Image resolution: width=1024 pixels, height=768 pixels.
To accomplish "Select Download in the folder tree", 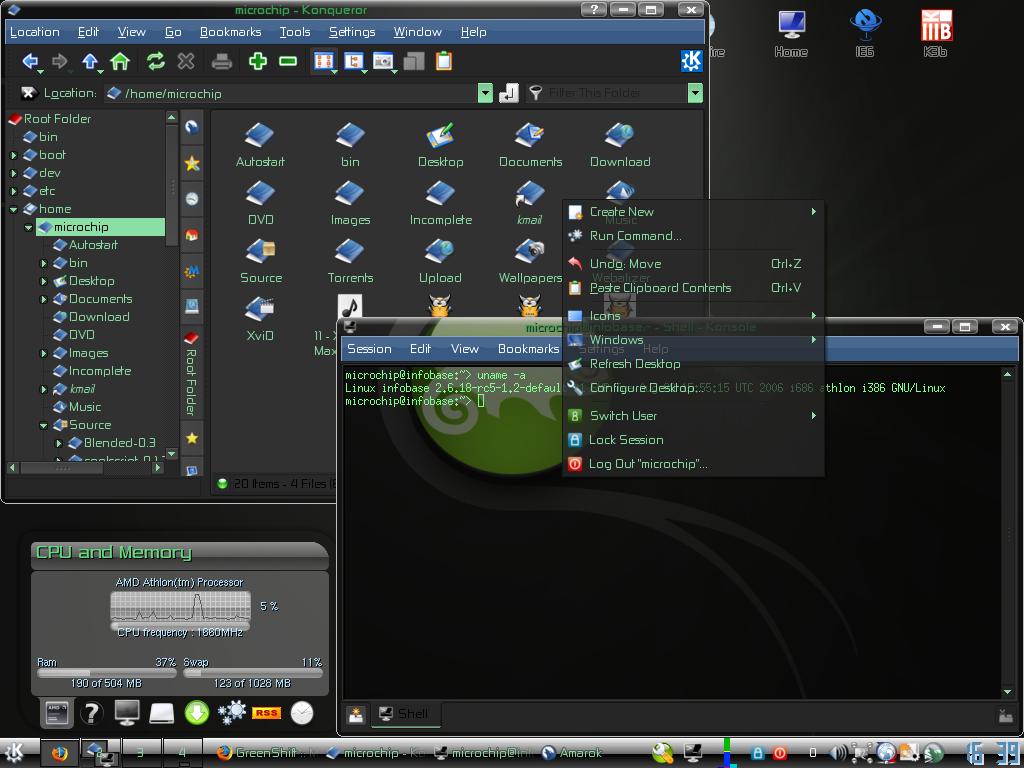I will tap(99, 317).
